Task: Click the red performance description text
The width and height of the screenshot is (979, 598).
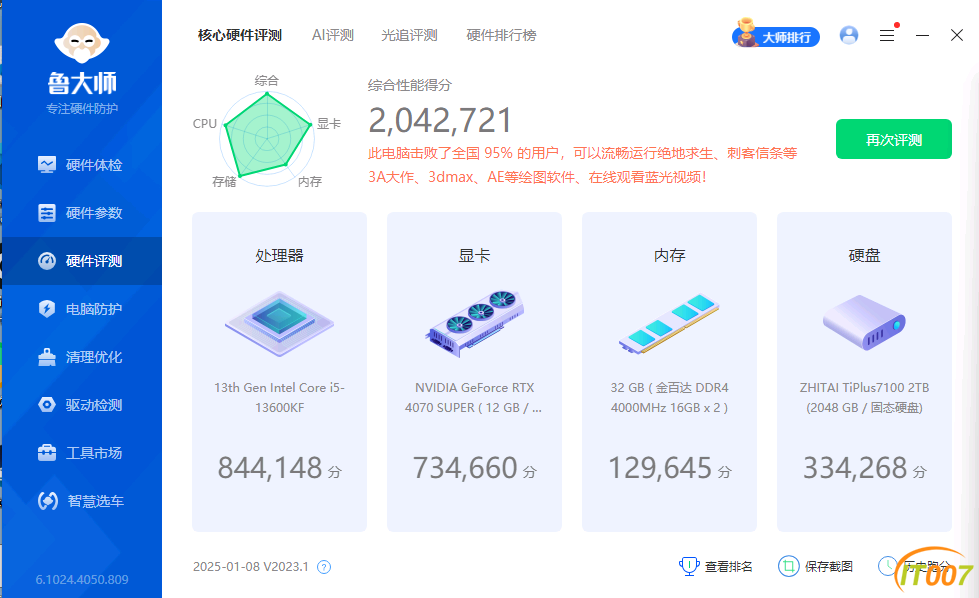Action: [x=583, y=165]
